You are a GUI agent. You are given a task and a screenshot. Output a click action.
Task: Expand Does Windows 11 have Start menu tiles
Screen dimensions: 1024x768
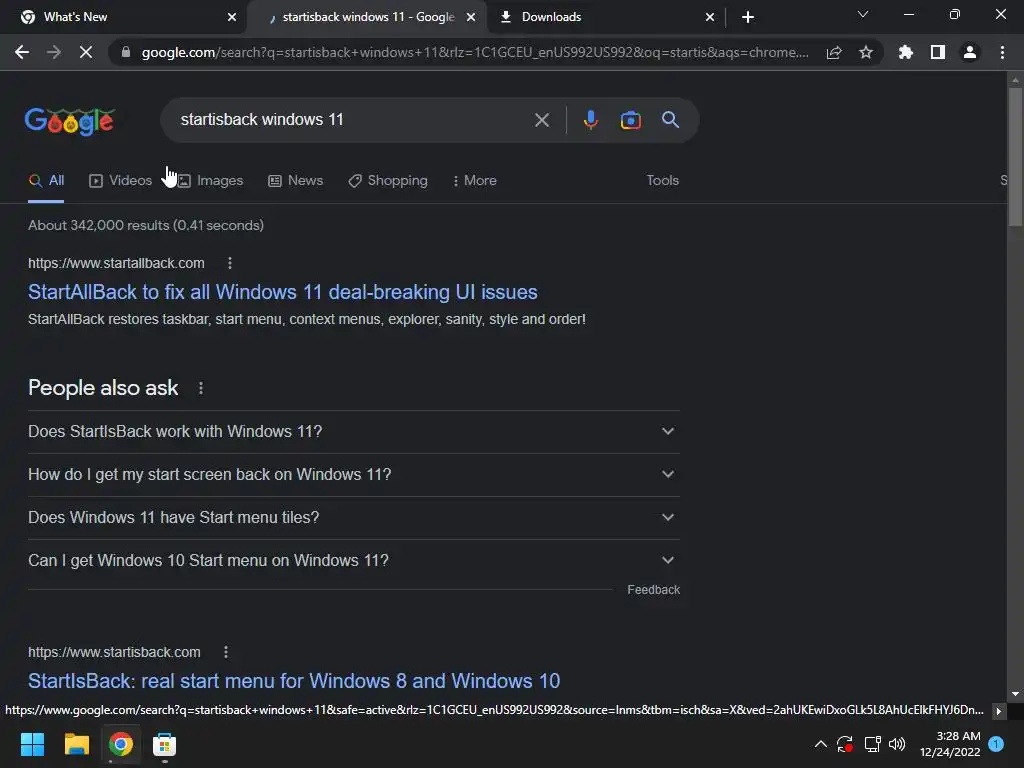click(354, 518)
